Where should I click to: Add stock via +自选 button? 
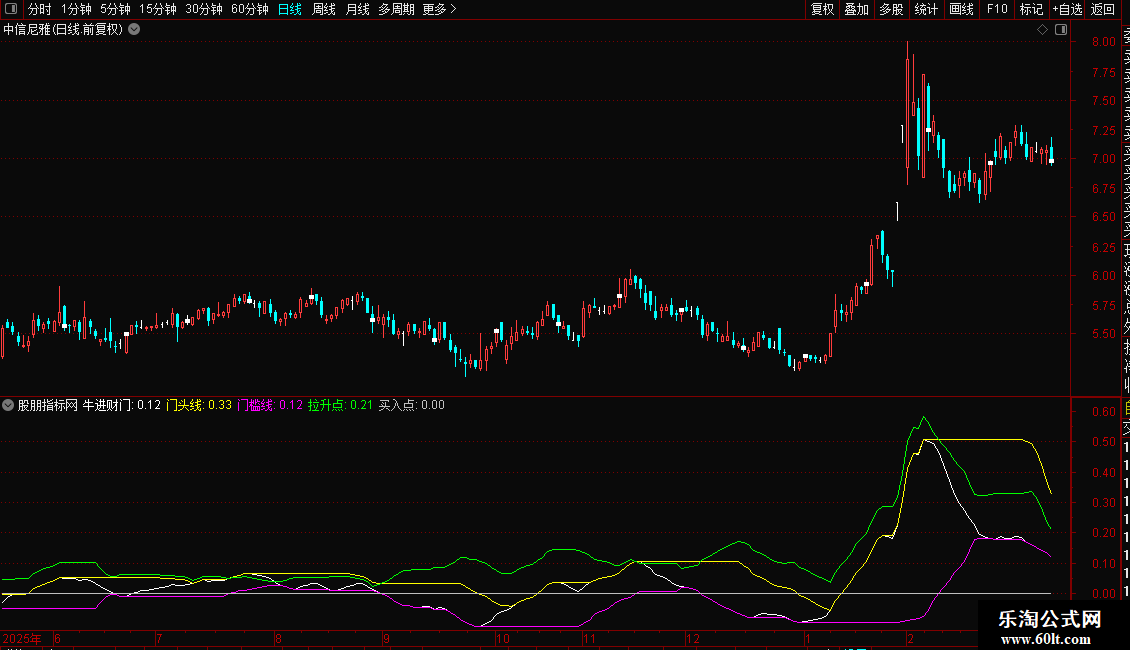(1067, 10)
